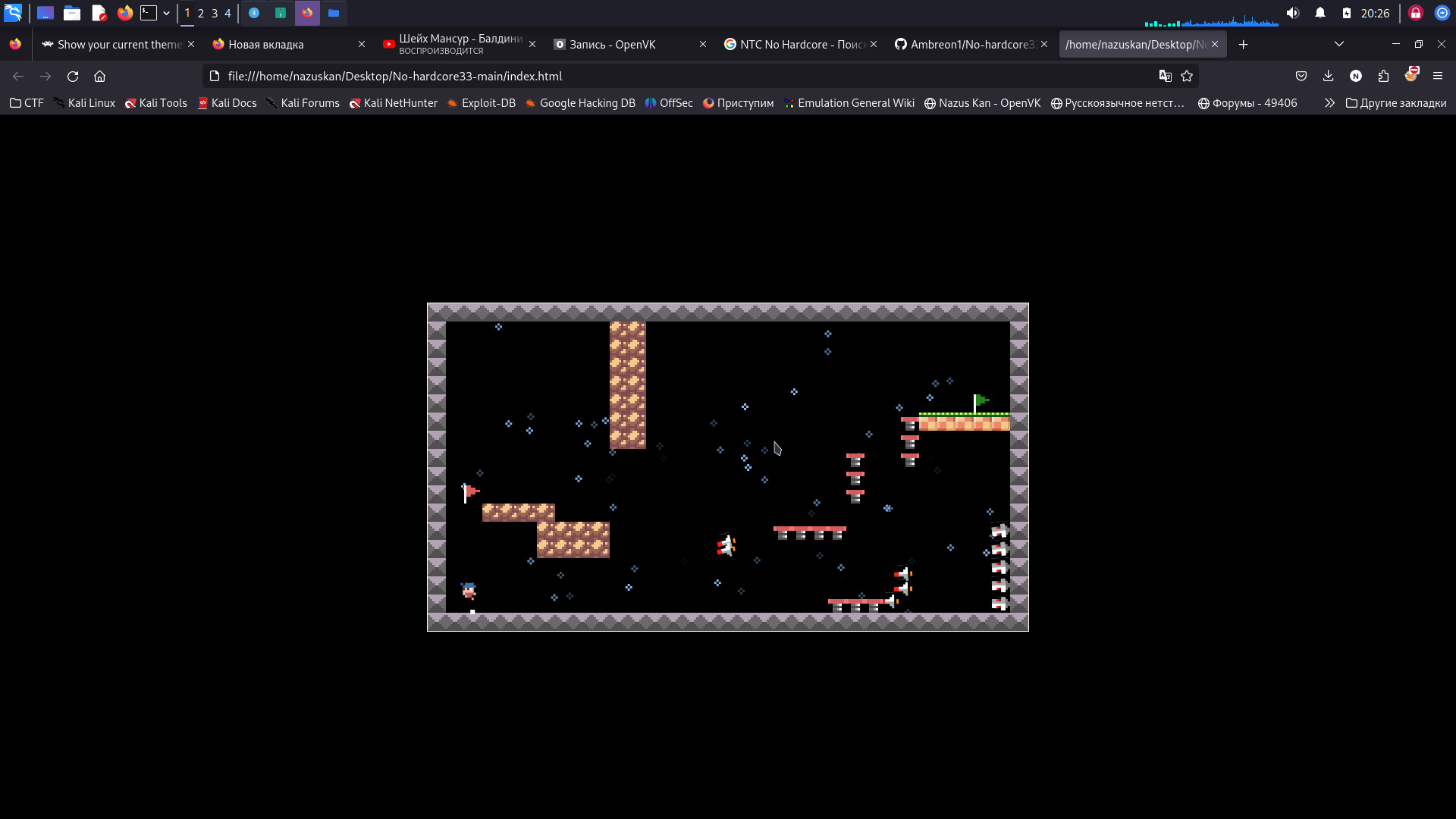Expand the list all tabs chevron
The width and height of the screenshot is (1456, 819).
pos(1339,44)
